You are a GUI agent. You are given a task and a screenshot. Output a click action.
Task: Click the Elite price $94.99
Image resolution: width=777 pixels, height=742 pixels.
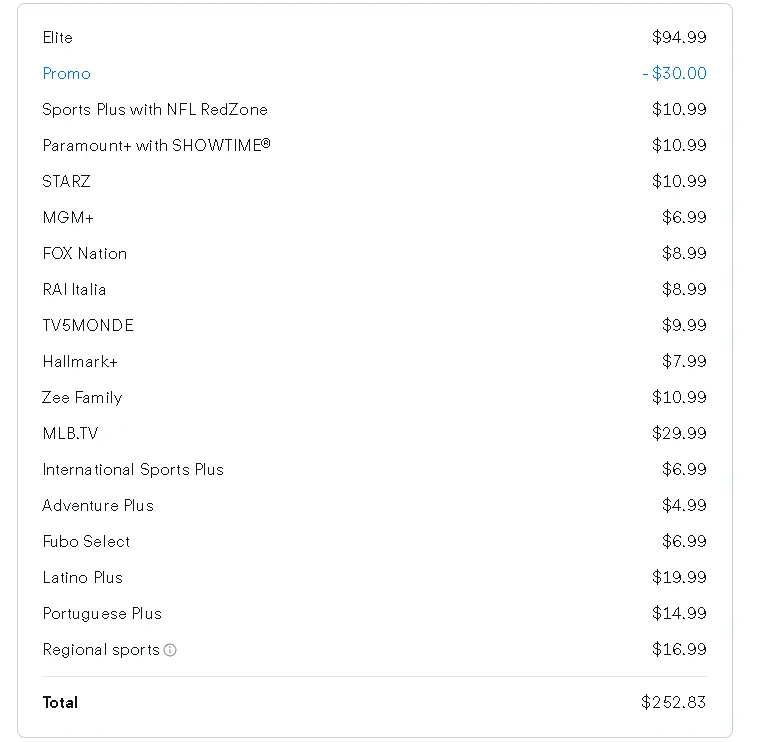coord(679,37)
